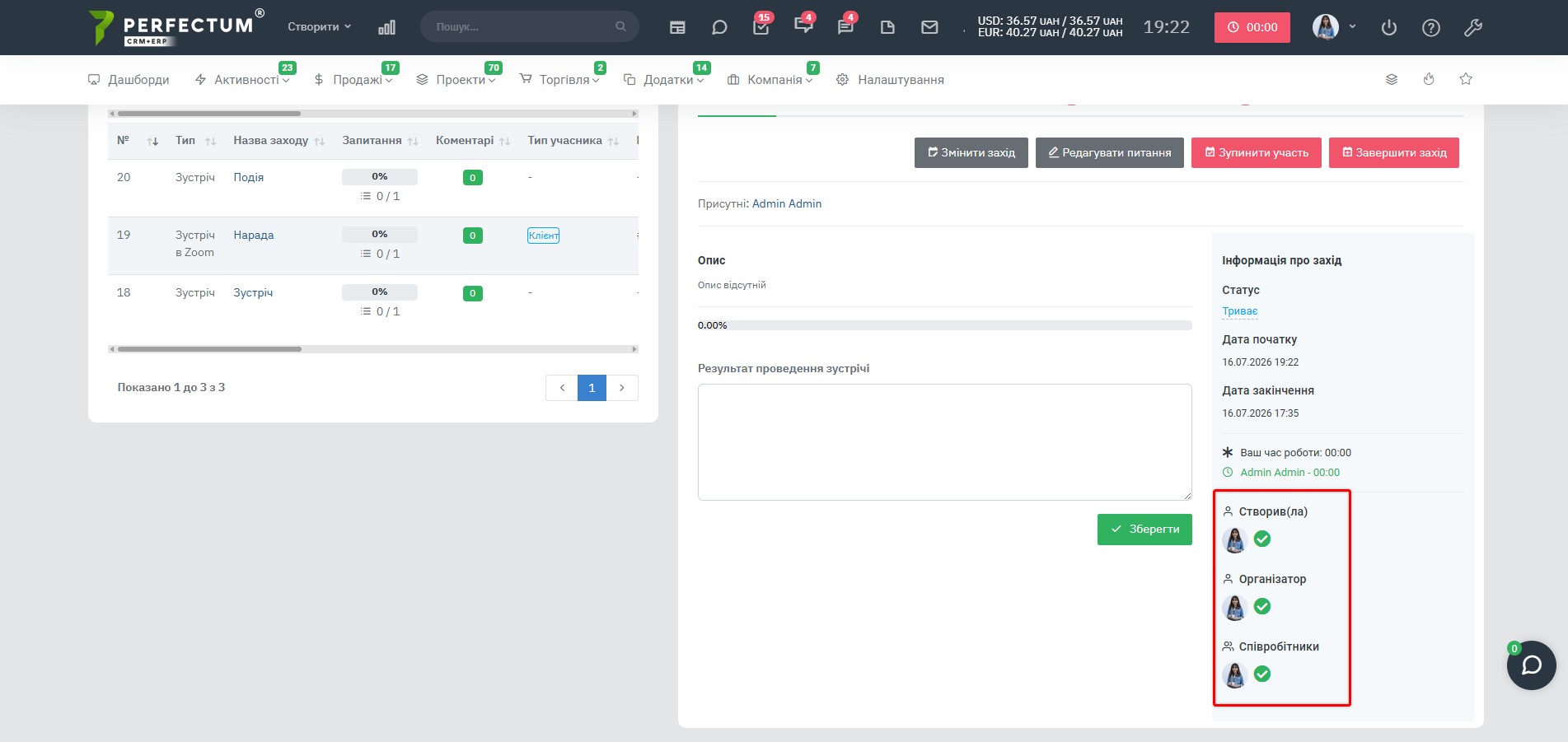The width and height of the screenshot is (1568, 742).
Task: Click the Завершити захід button
Action: pyautogui.click(x=1393, y=152)
